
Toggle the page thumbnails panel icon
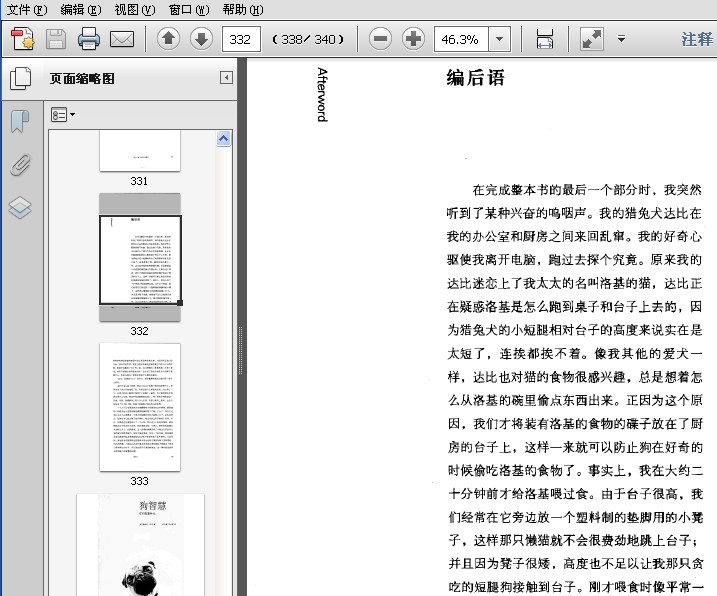[20, 79]
